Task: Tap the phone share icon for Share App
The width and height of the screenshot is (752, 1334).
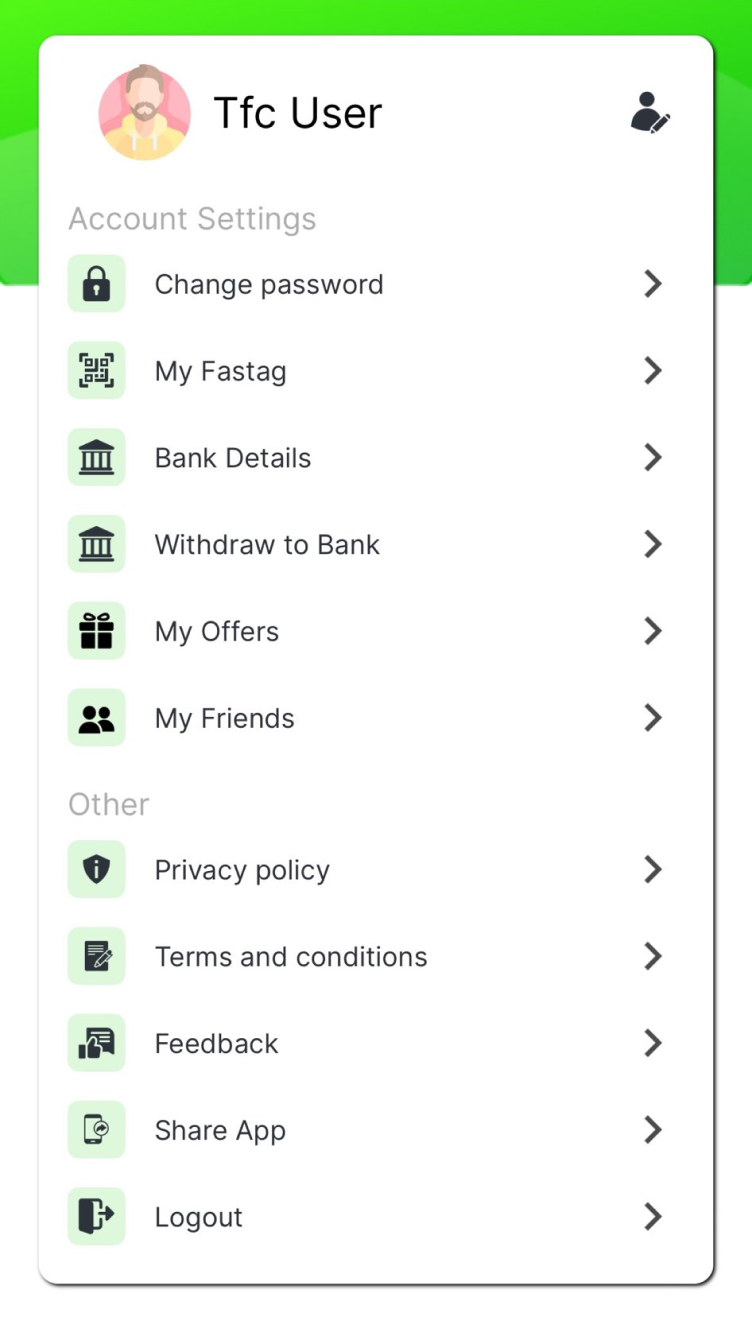Action: (96, 1130)
